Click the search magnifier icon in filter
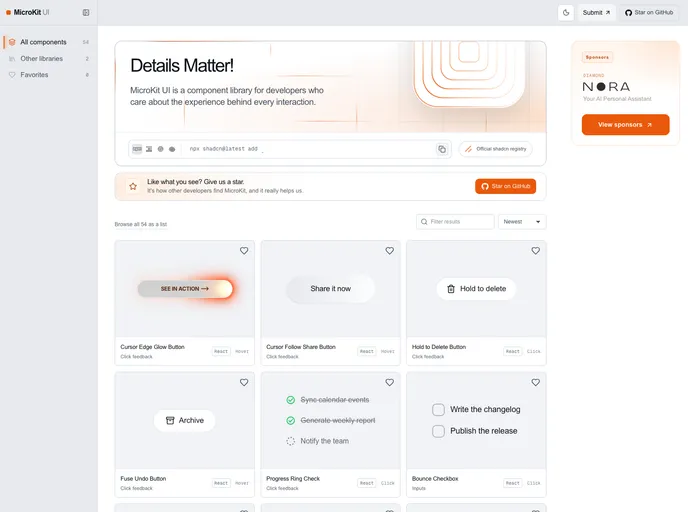This screenshot has width=688, height=512. pos(424,222)
